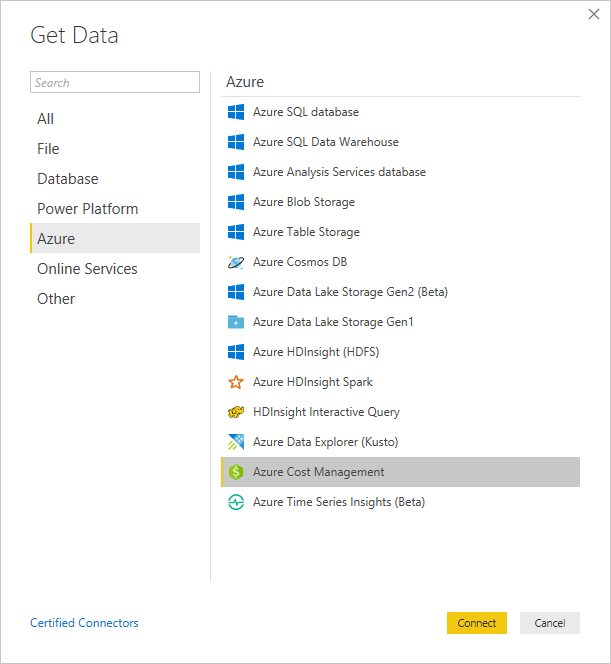The image size is (611, 664).
Task: Select the Other category
Action: pyautogui.click(x=56, y=299)
